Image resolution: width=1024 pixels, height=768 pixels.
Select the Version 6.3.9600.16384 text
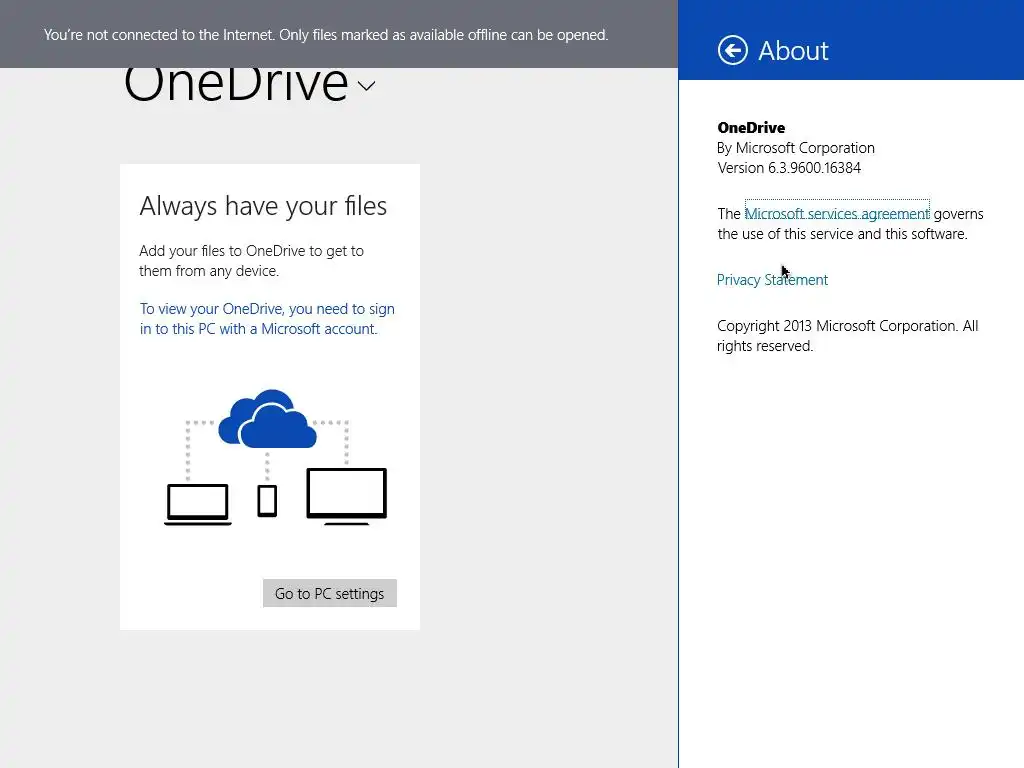tap(789, 168)
